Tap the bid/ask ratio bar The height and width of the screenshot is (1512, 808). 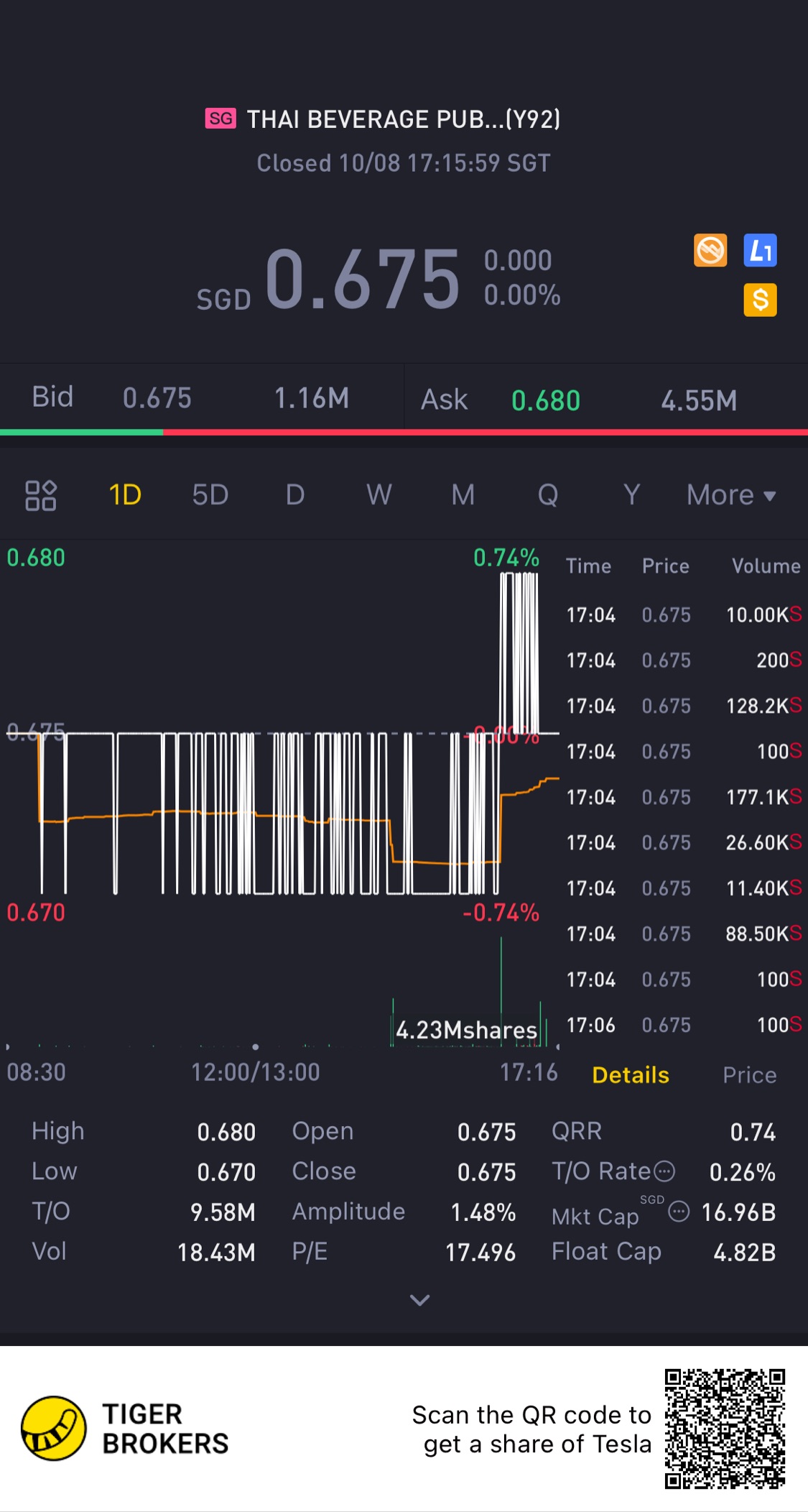point(404,432)
